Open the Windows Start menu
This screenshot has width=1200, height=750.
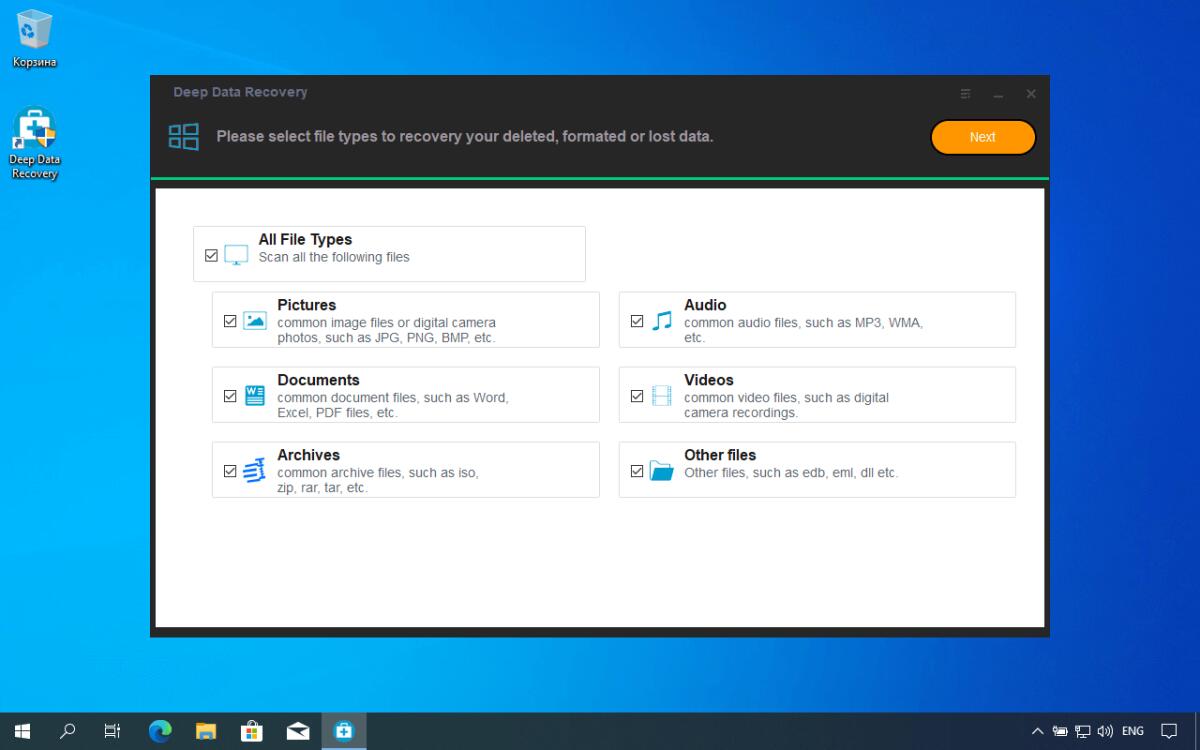21,731
